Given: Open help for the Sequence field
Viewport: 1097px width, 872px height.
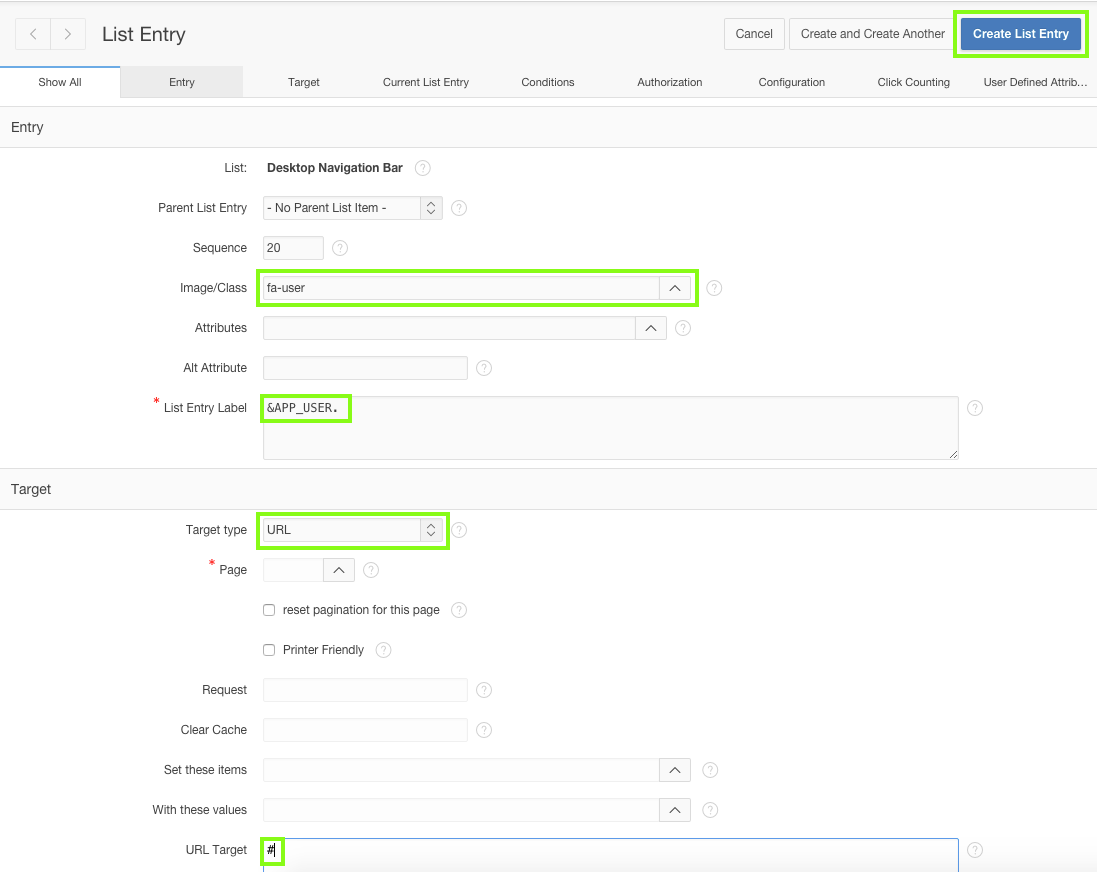Looking at the screenshot, I should coord(339,247).
